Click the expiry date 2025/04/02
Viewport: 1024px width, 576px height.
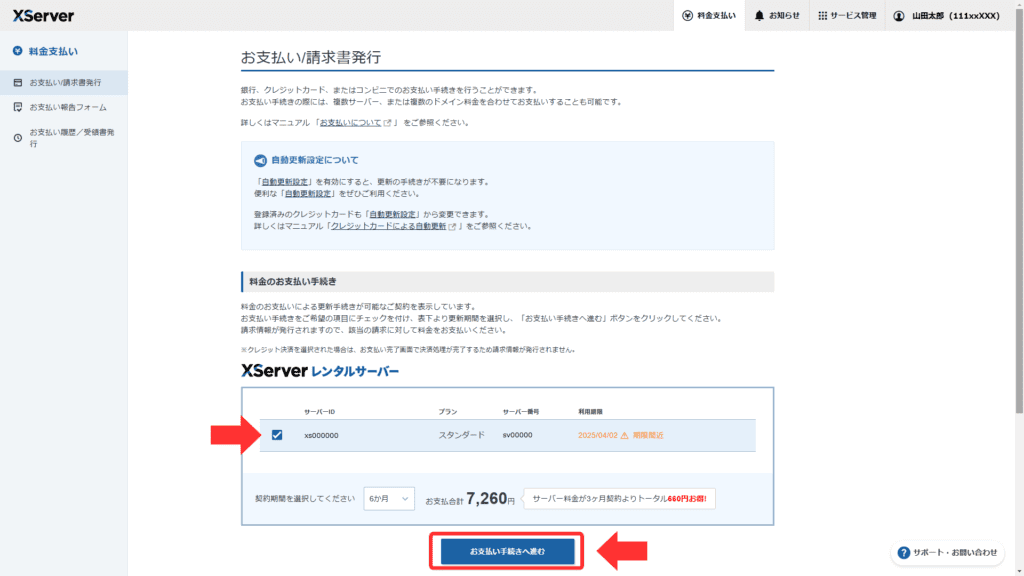[598, 436]
